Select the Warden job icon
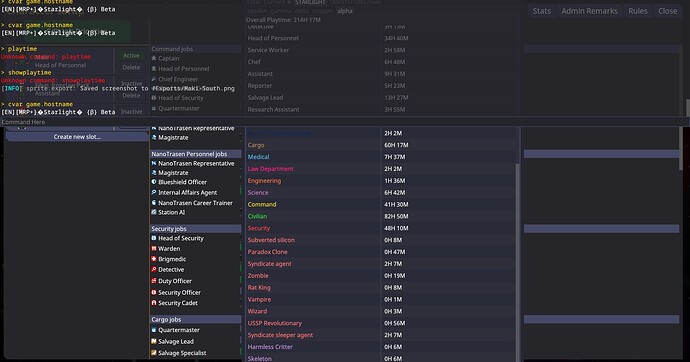The image size is (690, 362). click(x=154, y=249)
